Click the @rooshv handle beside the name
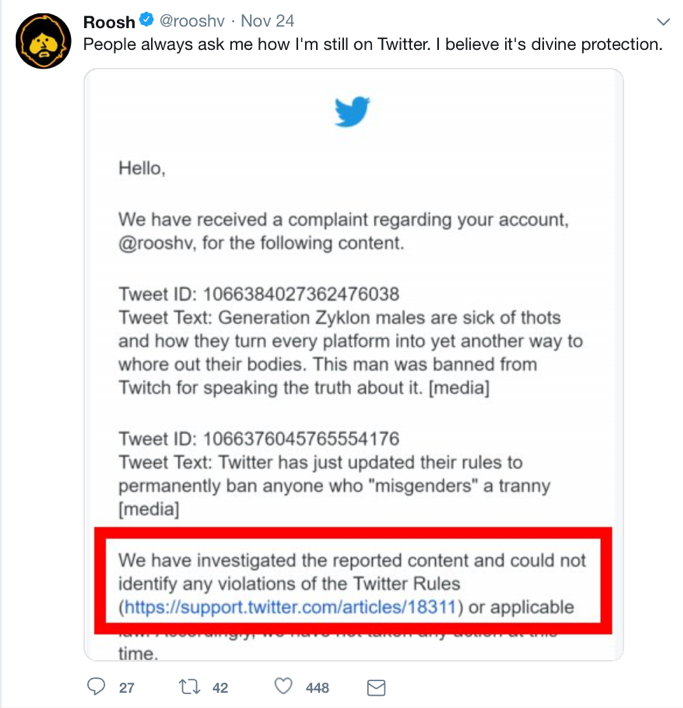683x708 pixels. 195,21
